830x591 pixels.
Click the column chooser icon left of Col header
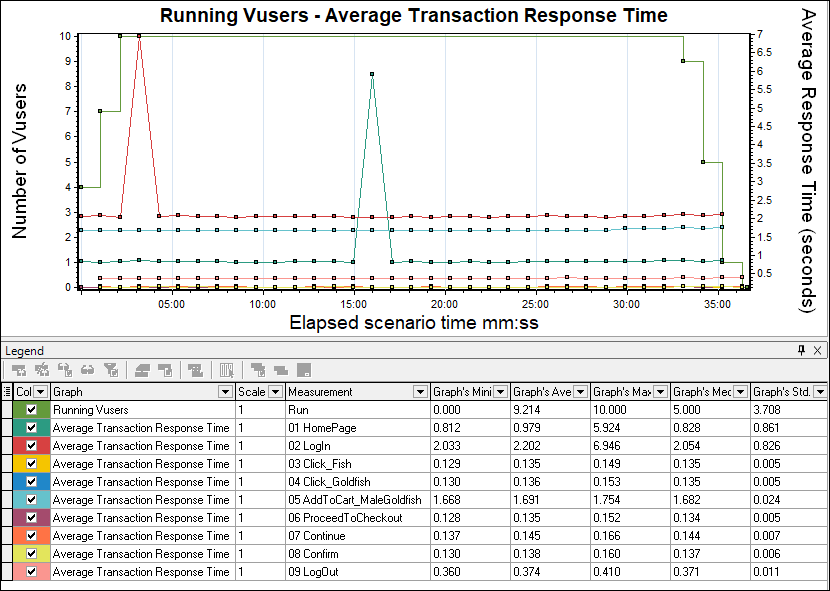tap(8, 392)
